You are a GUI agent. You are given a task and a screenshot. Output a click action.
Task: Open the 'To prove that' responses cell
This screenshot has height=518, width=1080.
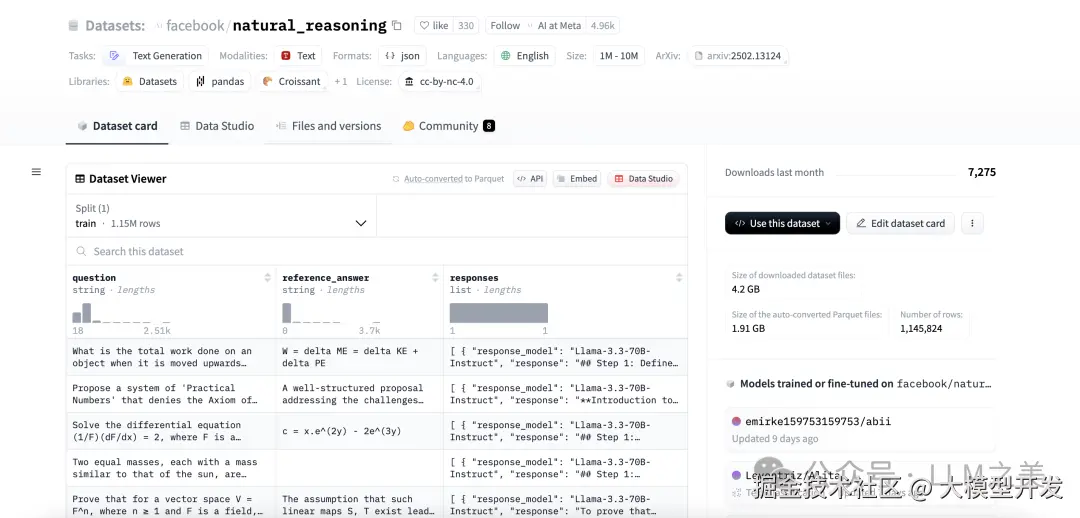pyautogui.click(x=565, y=504)
